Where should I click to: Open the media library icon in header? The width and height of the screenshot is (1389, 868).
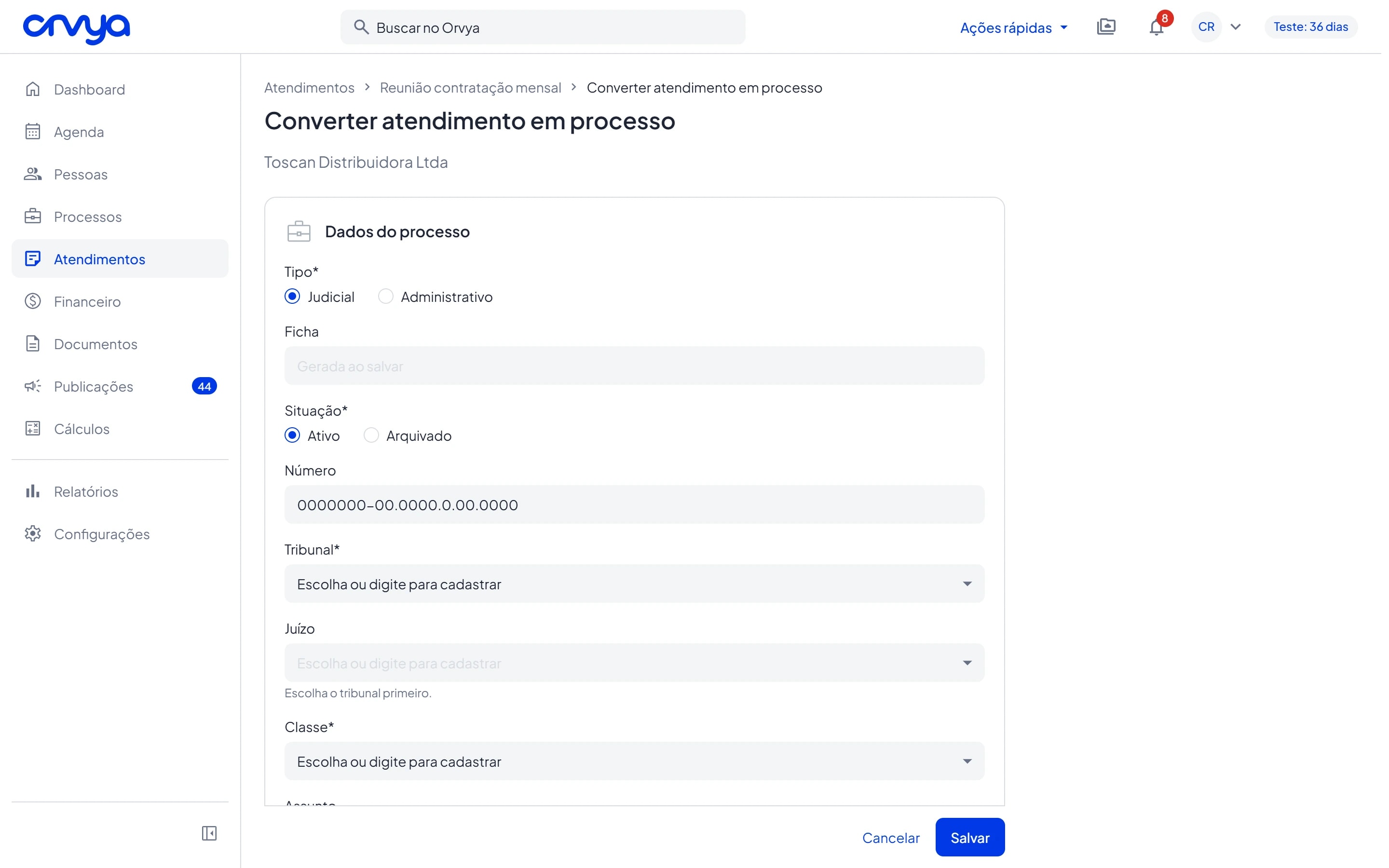point(1106,27)
